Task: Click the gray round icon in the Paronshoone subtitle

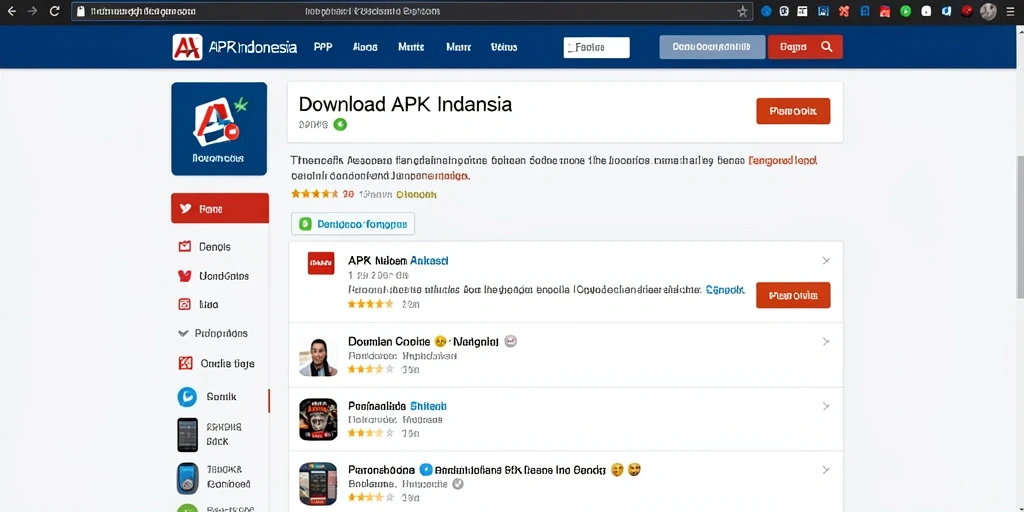Action: pos(458,484)
